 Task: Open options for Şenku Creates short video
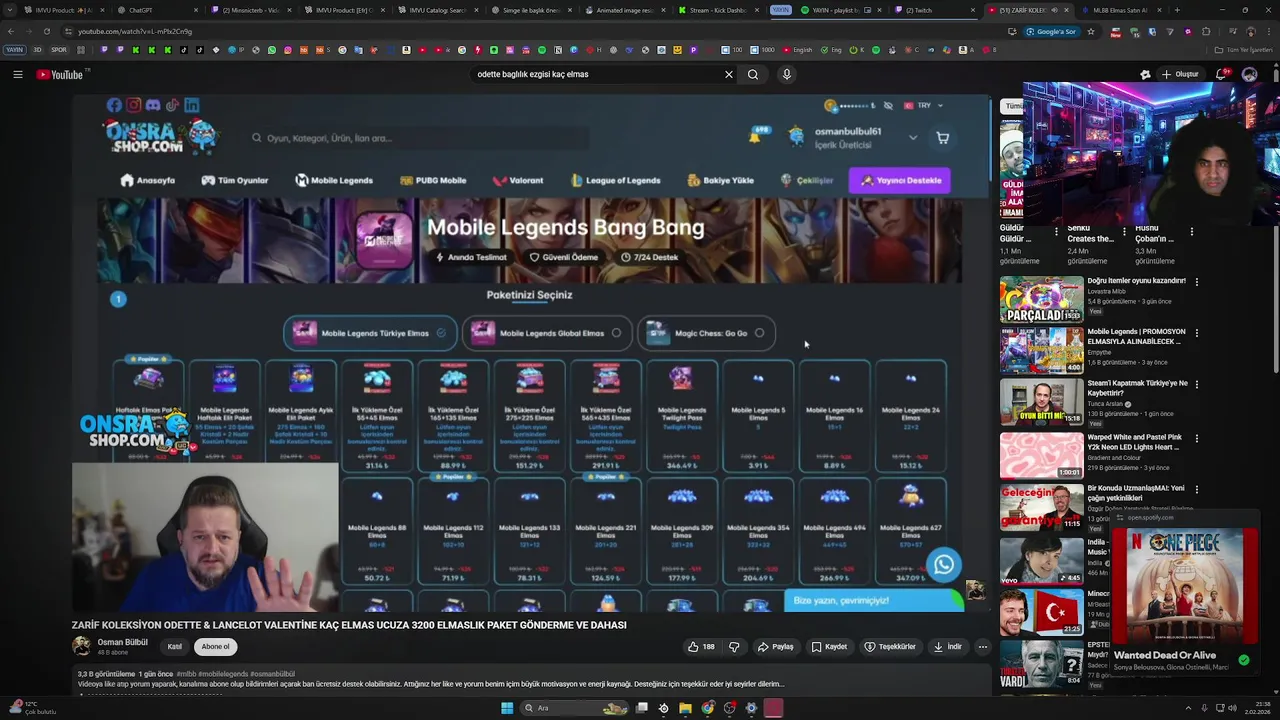pos(1124,231)
